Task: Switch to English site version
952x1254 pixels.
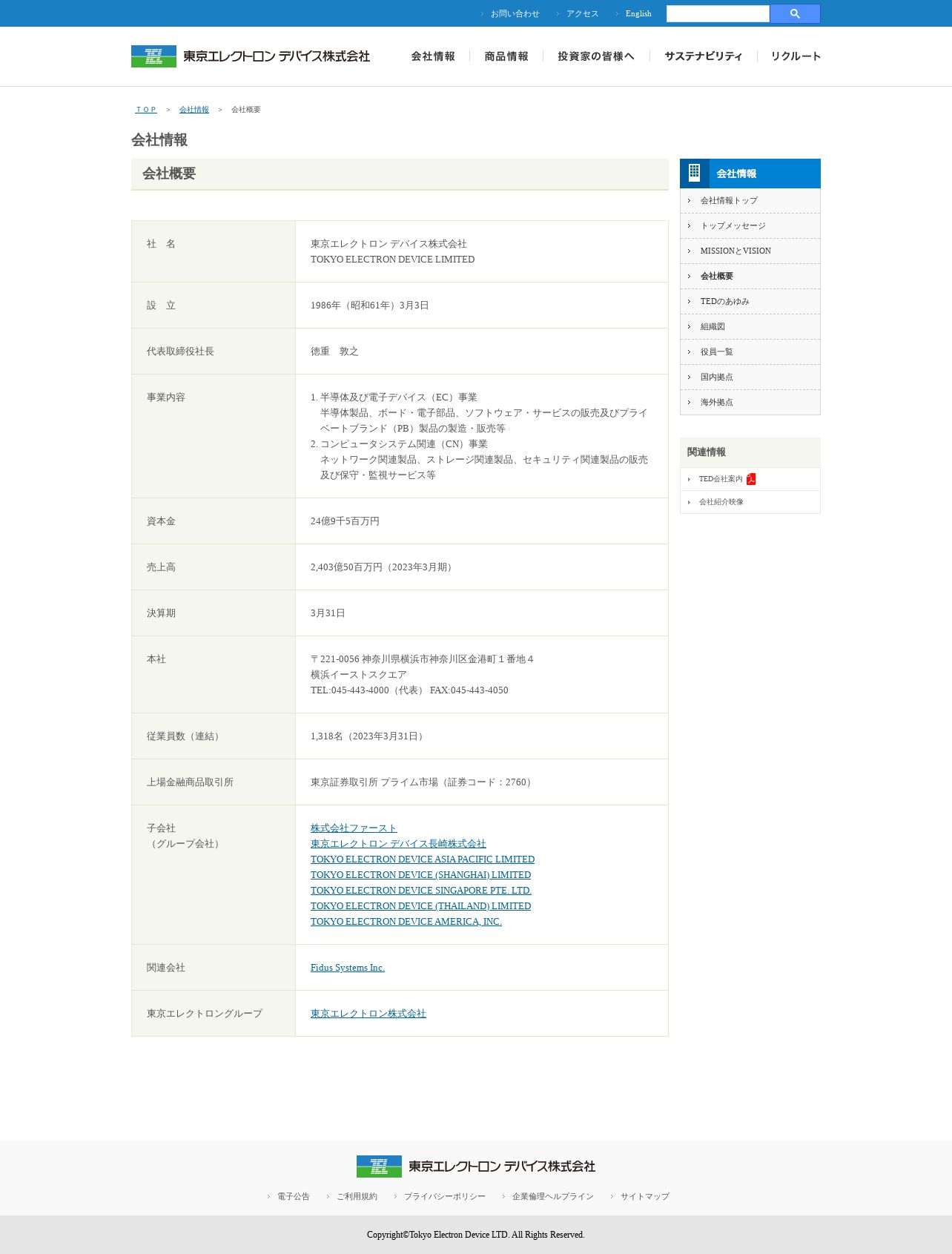Action: [x=638, y=13]
